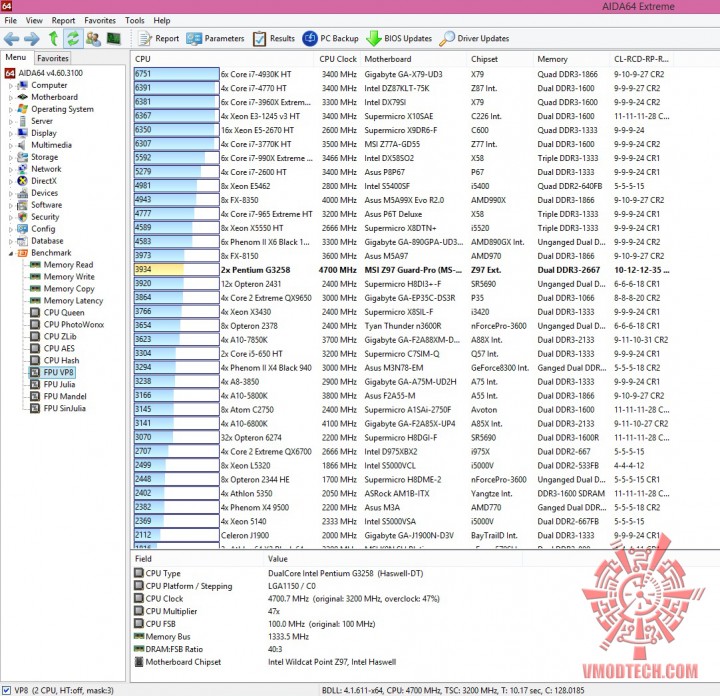The width and height of the screenshot is (720, 696).
Task: Select DirectX in the tree
Action: point(44,181)
